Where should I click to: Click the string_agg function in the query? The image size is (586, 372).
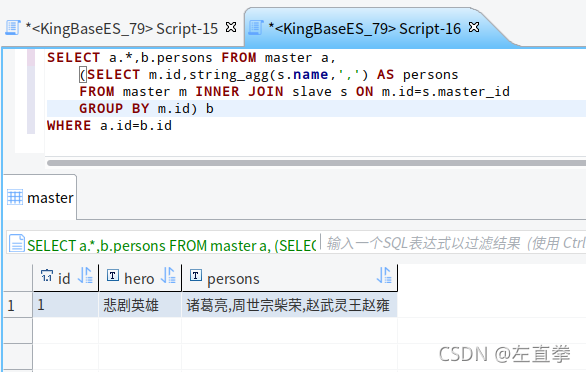(x=229, y=75)
